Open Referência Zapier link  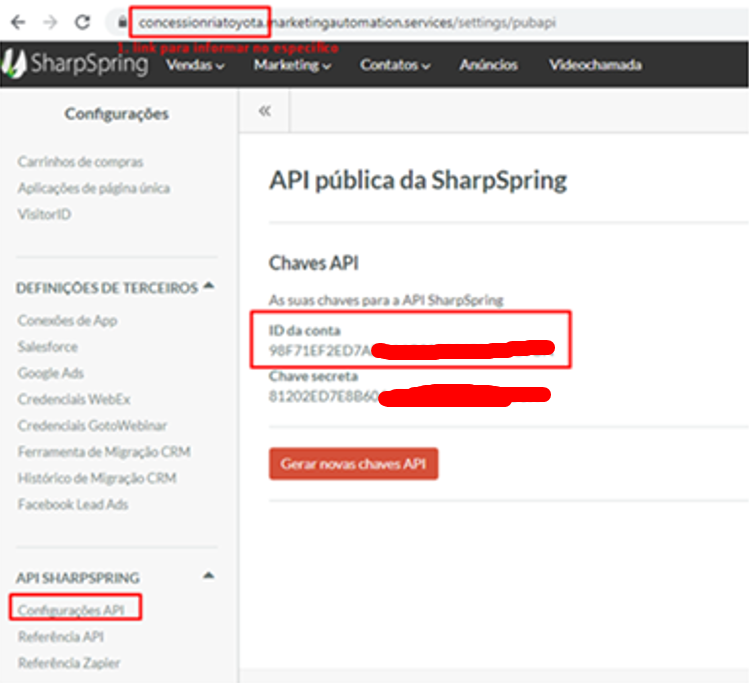coord(69,663)
